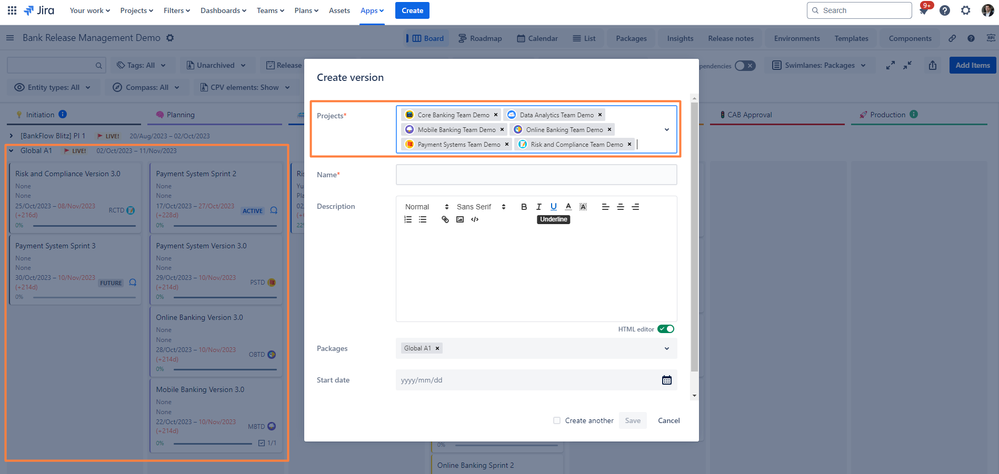The height and width of the screenshot is (474, 999).
Task: Click the export share icon
Action: [933, 65]
